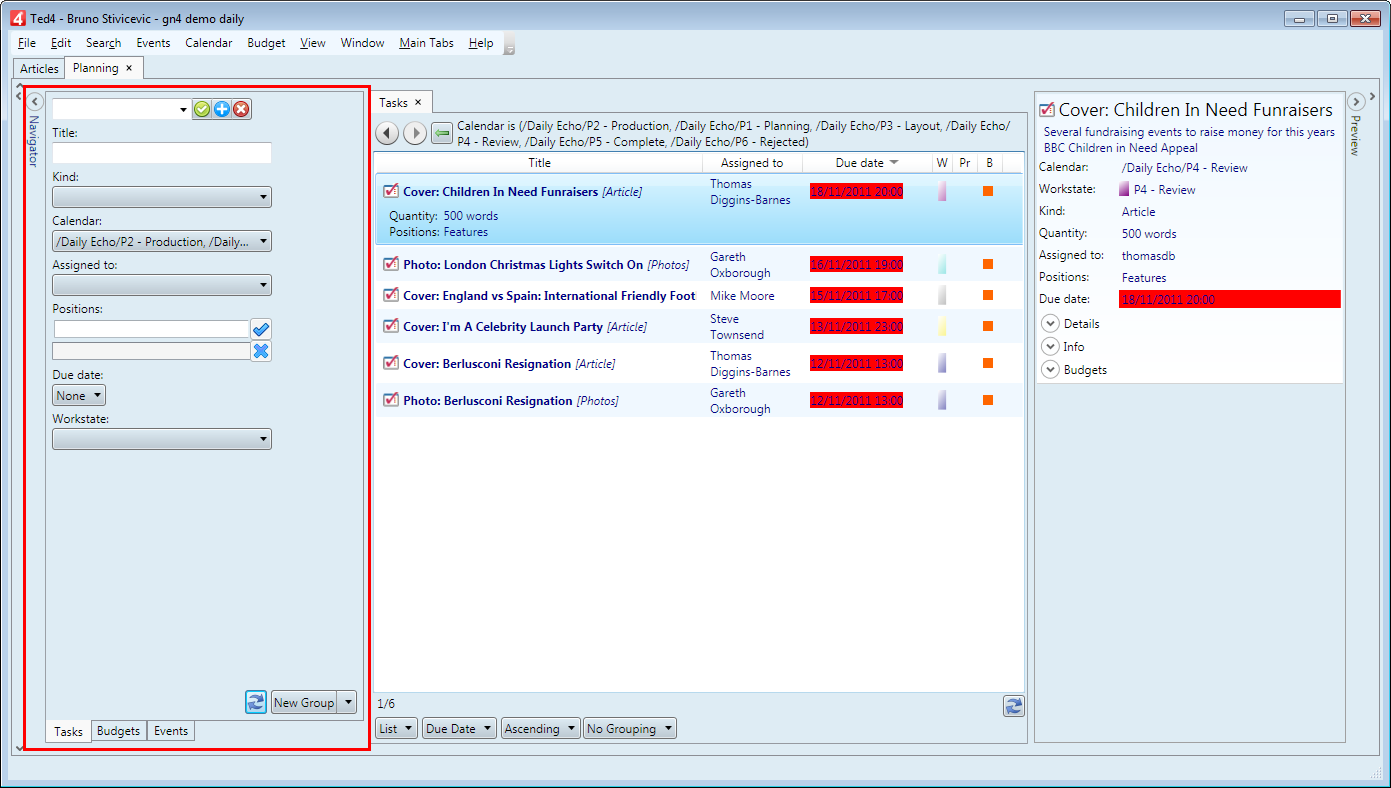Sort by the Assigned to column header

coord(752,163)
